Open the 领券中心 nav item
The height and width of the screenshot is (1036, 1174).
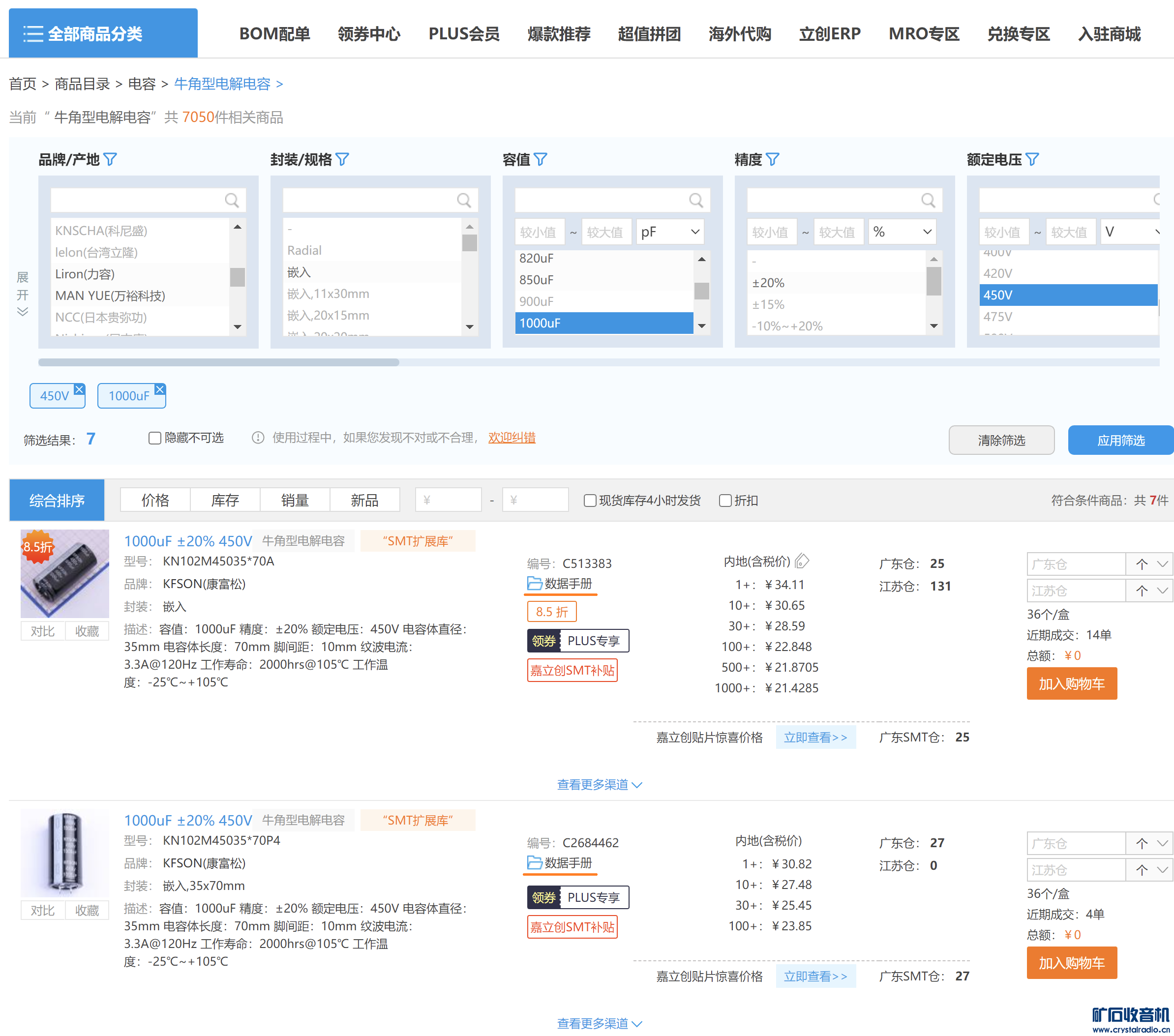coord(369,34)
